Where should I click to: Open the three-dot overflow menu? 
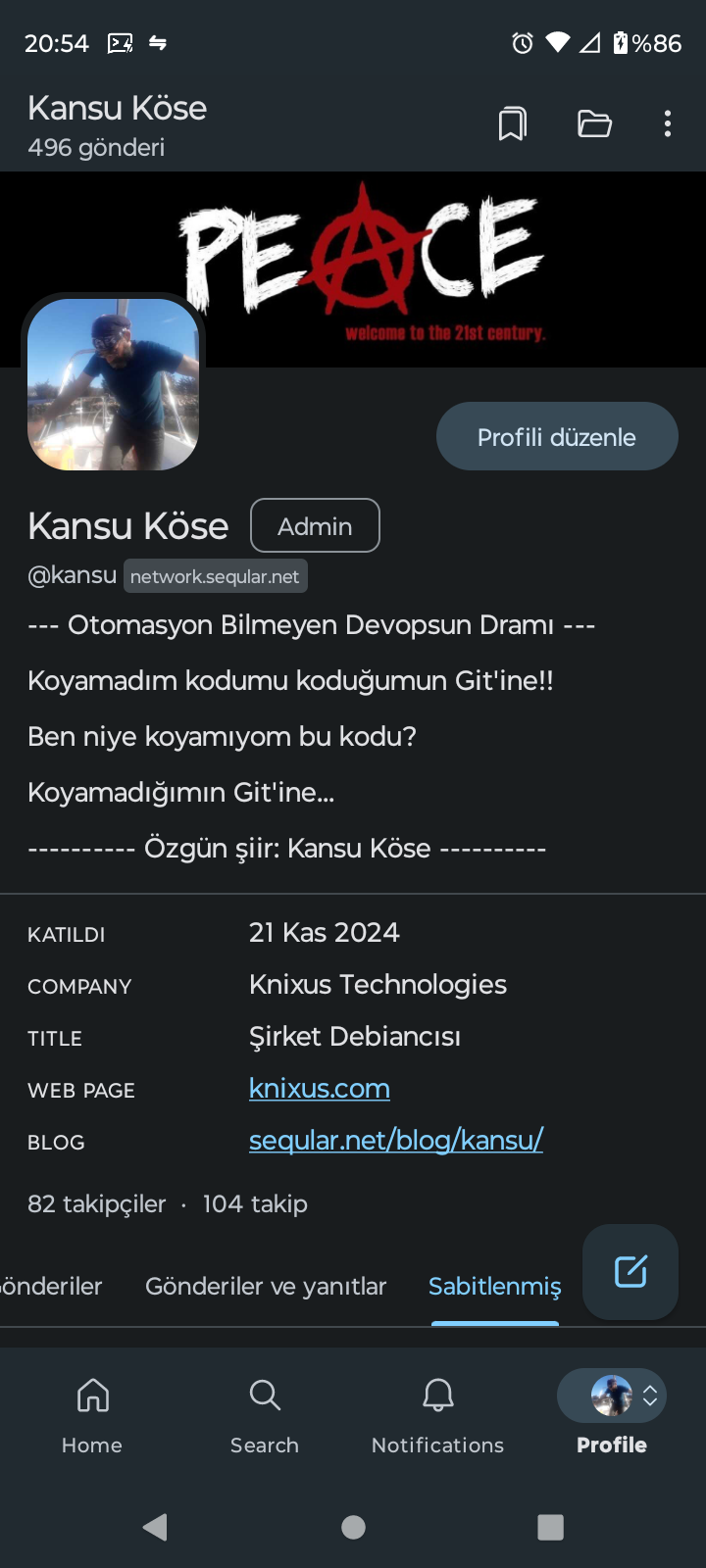coord(668,124)
